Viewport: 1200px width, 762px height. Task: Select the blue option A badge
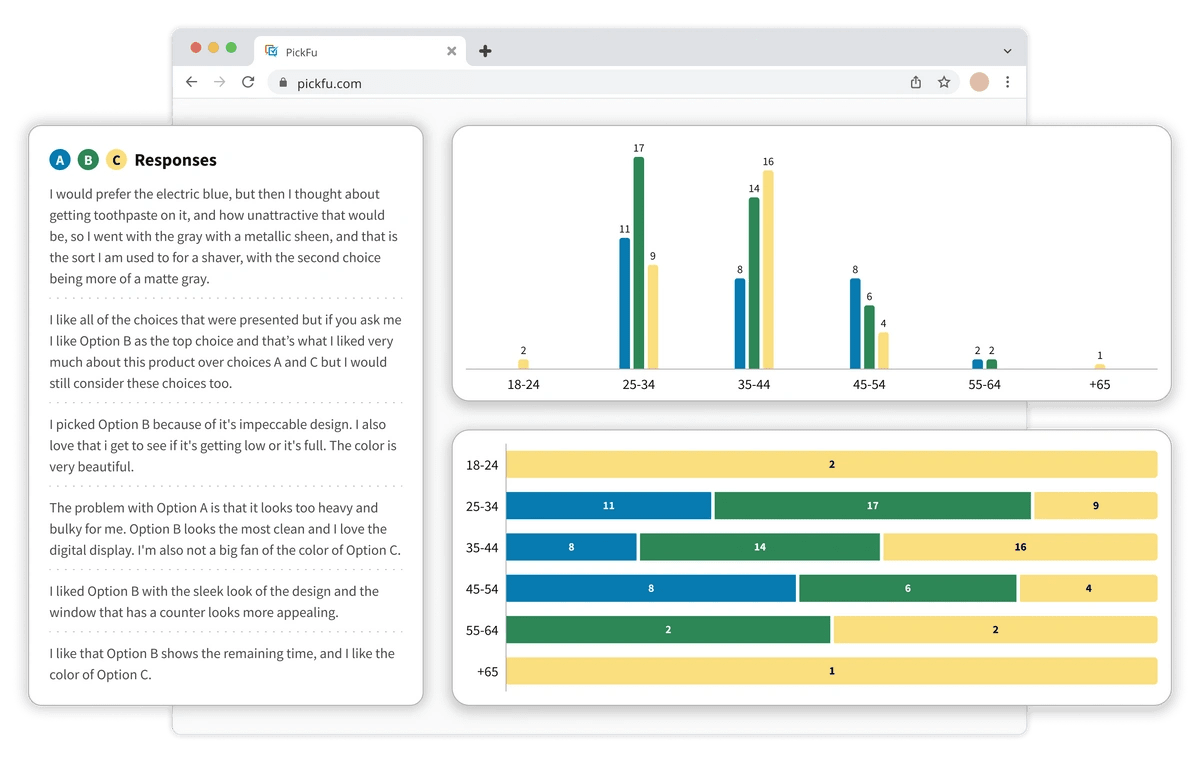point(60,160)
